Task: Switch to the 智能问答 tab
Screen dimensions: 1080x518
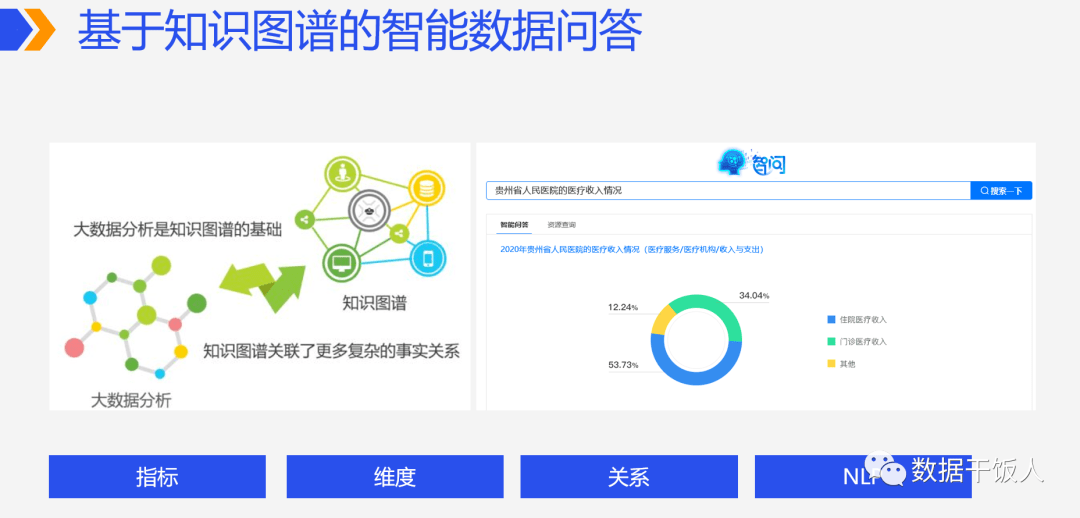Action: pyautogui.click(x=514, y=225)
